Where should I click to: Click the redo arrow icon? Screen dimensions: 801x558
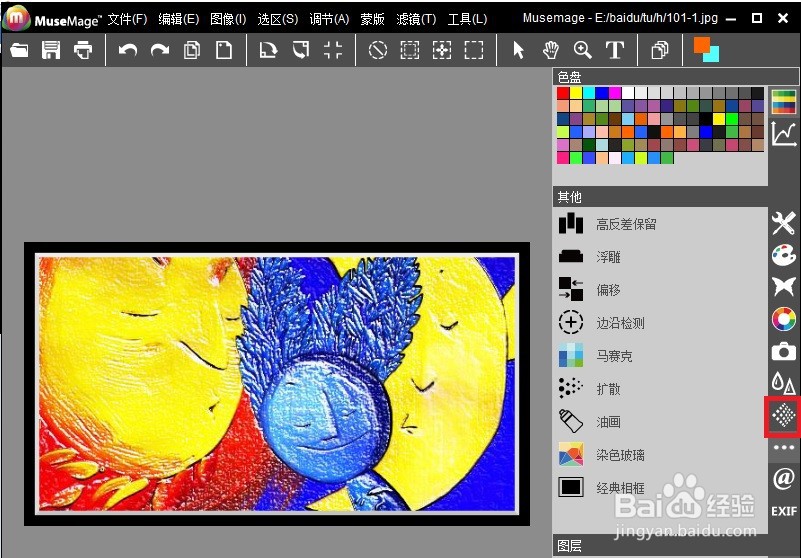[x=160, y=50]
